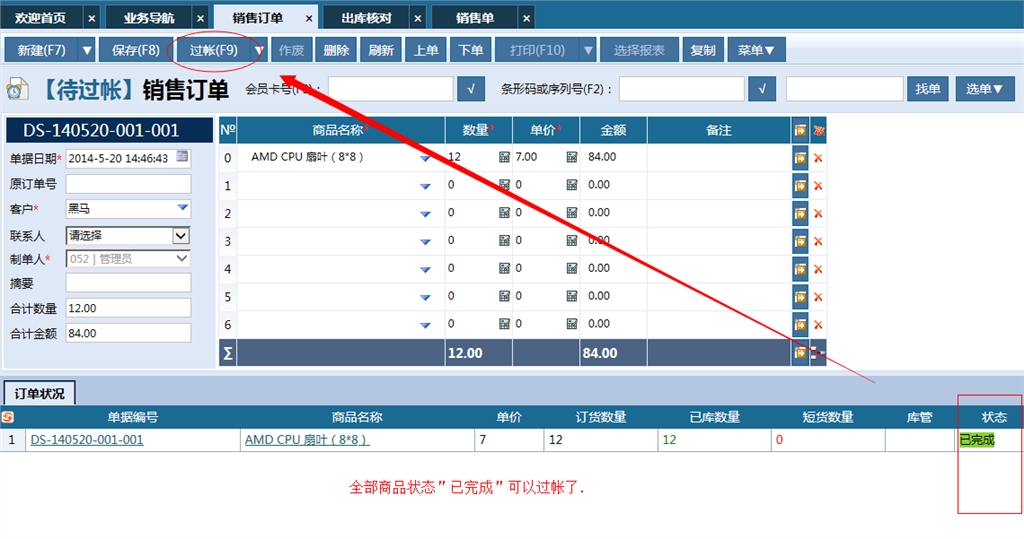1024x539 pixels.
Task: Delete row 6 with red X
Action: point(818,325)
